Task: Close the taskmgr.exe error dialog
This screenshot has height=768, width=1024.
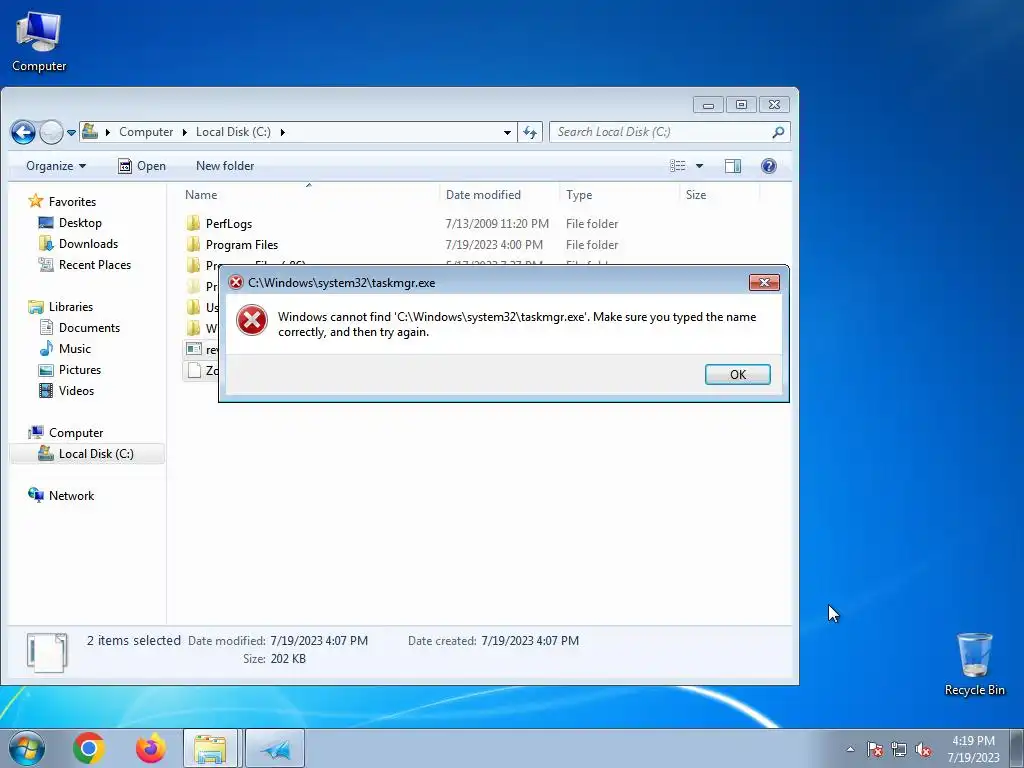Action: (x=763, y=282)
